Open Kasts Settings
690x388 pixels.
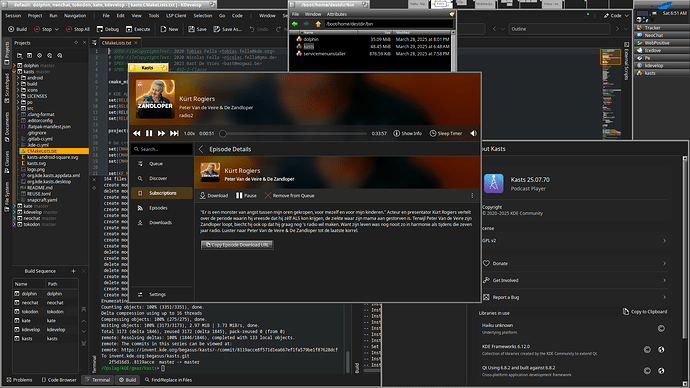[161, 294]
